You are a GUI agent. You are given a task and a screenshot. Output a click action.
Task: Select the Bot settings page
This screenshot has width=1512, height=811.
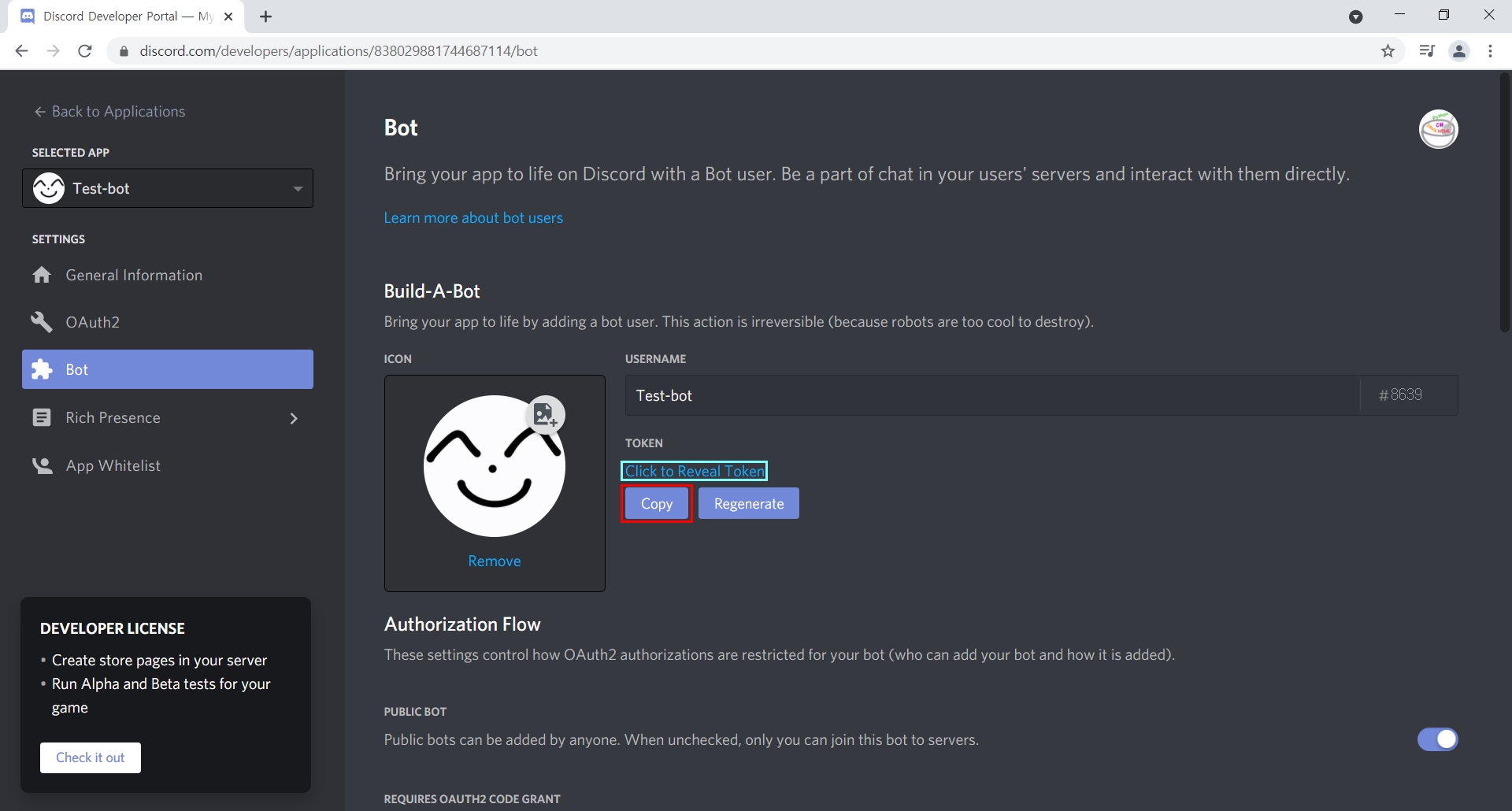168,369
